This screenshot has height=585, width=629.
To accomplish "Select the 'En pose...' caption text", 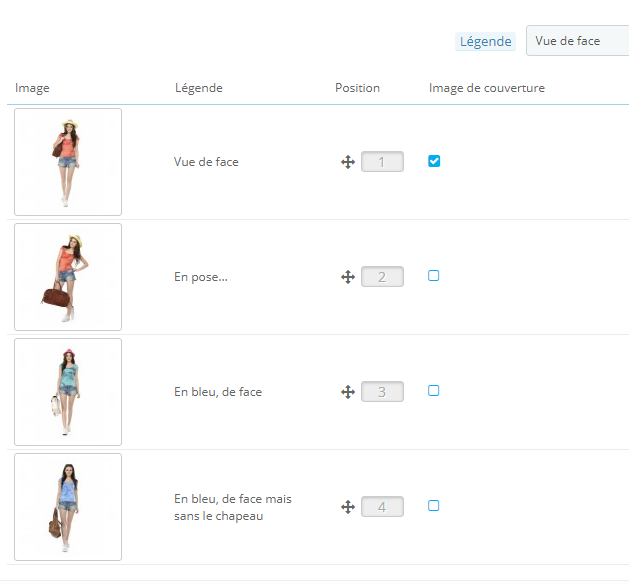I will pyautogui.click(x=201, y=277).
